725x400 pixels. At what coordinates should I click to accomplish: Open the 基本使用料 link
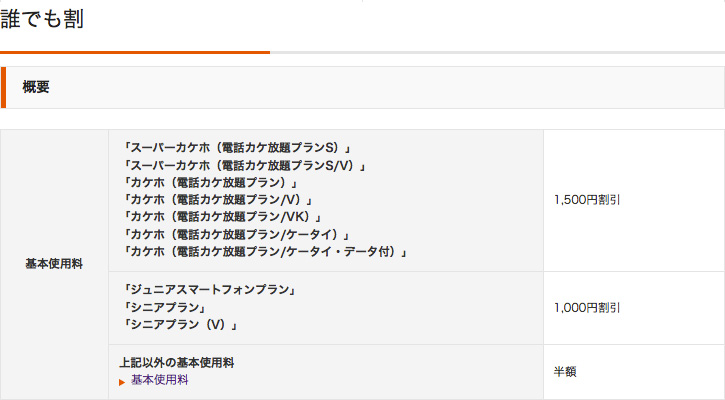click(x=159, y=381)
